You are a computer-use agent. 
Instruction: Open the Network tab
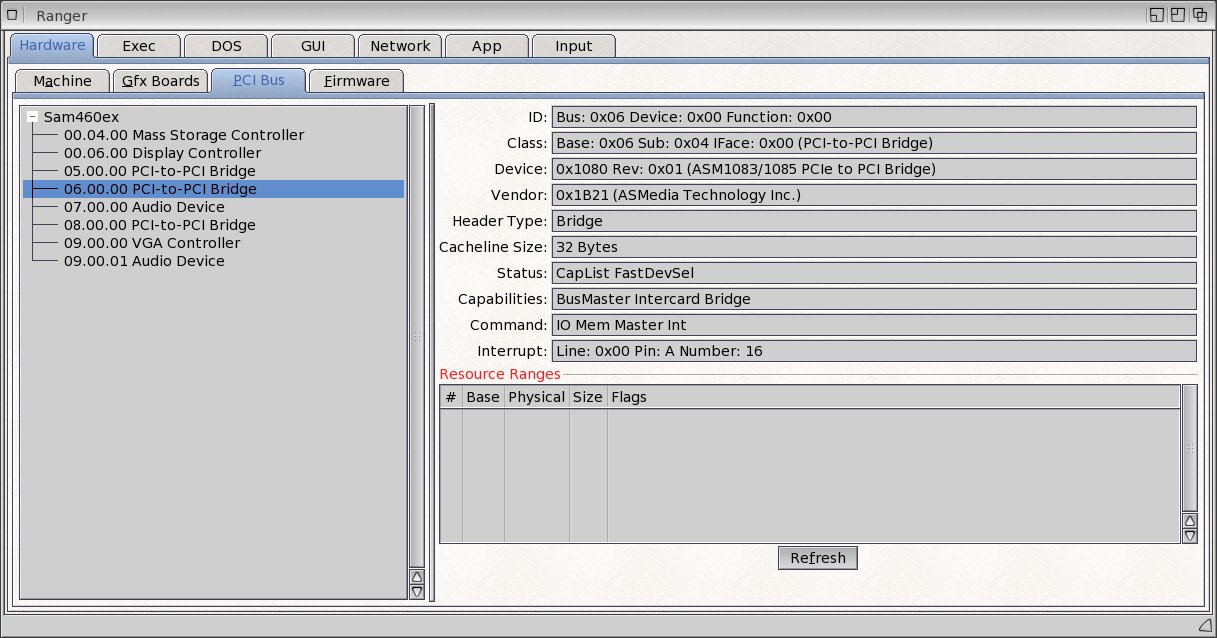(x=400, y=46)
